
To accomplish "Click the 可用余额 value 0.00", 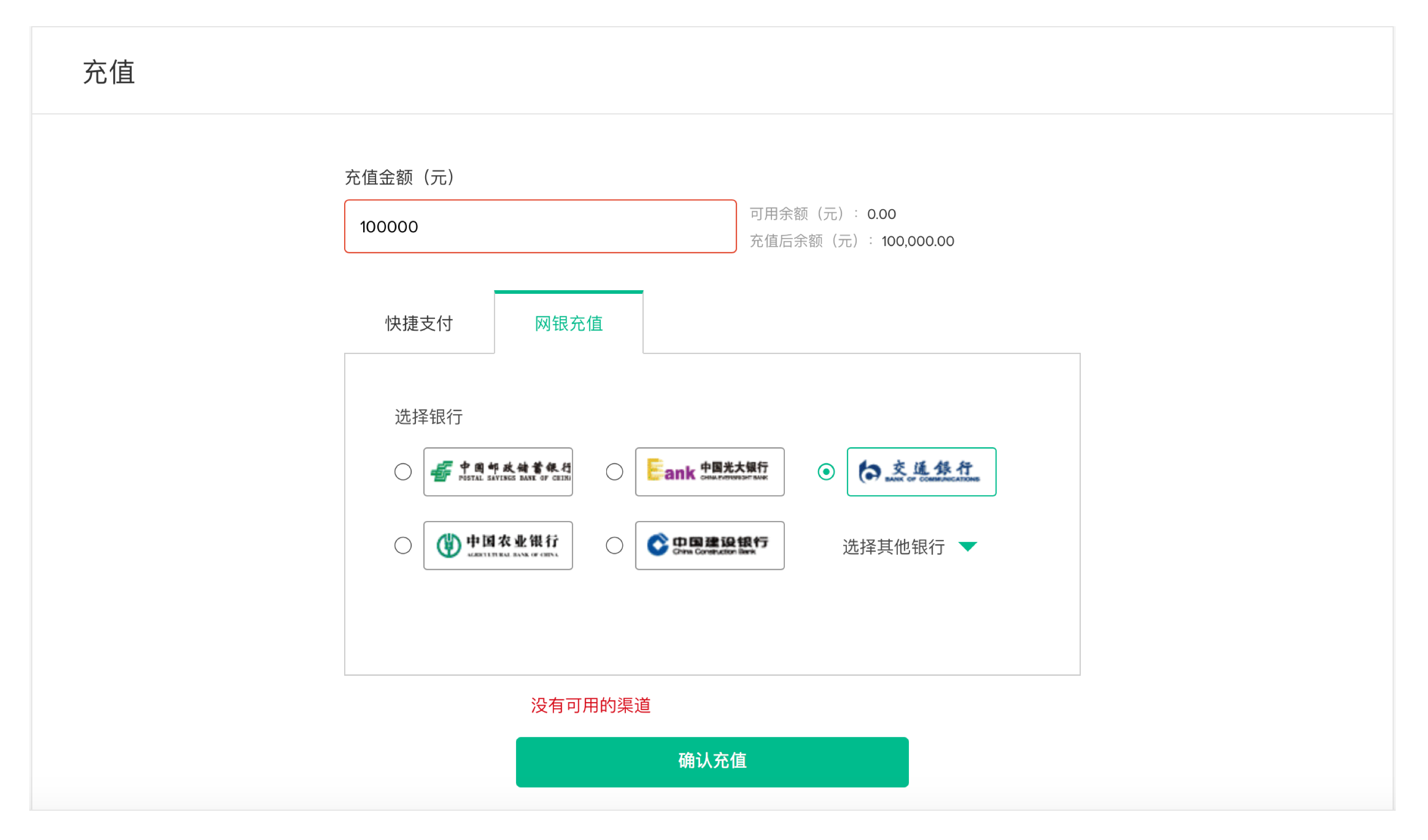I will coord(881,214).
